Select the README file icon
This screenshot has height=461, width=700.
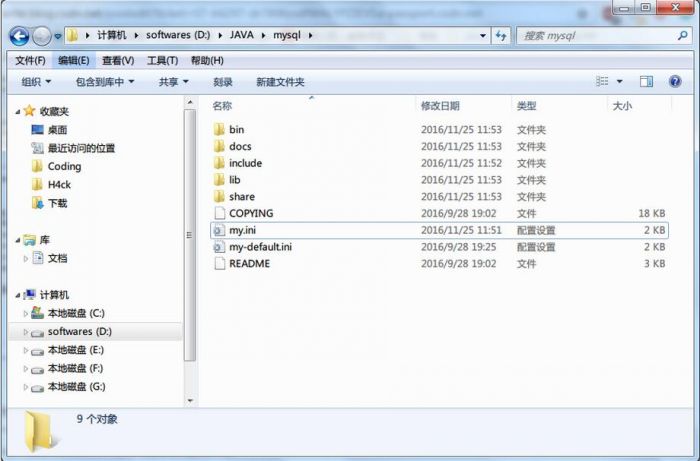[x=219, y=264]
